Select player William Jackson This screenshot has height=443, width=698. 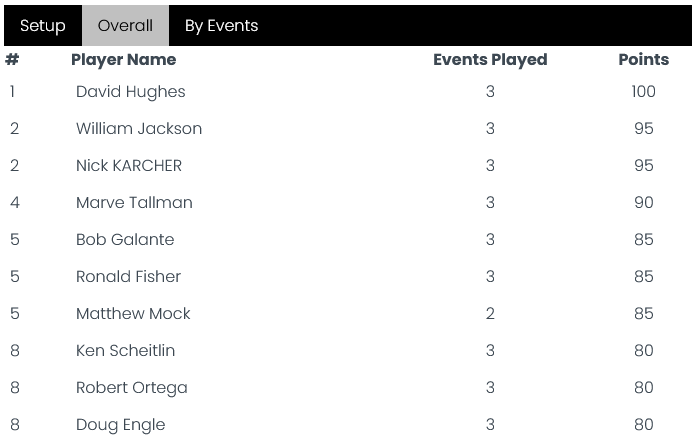pos(139,129)
